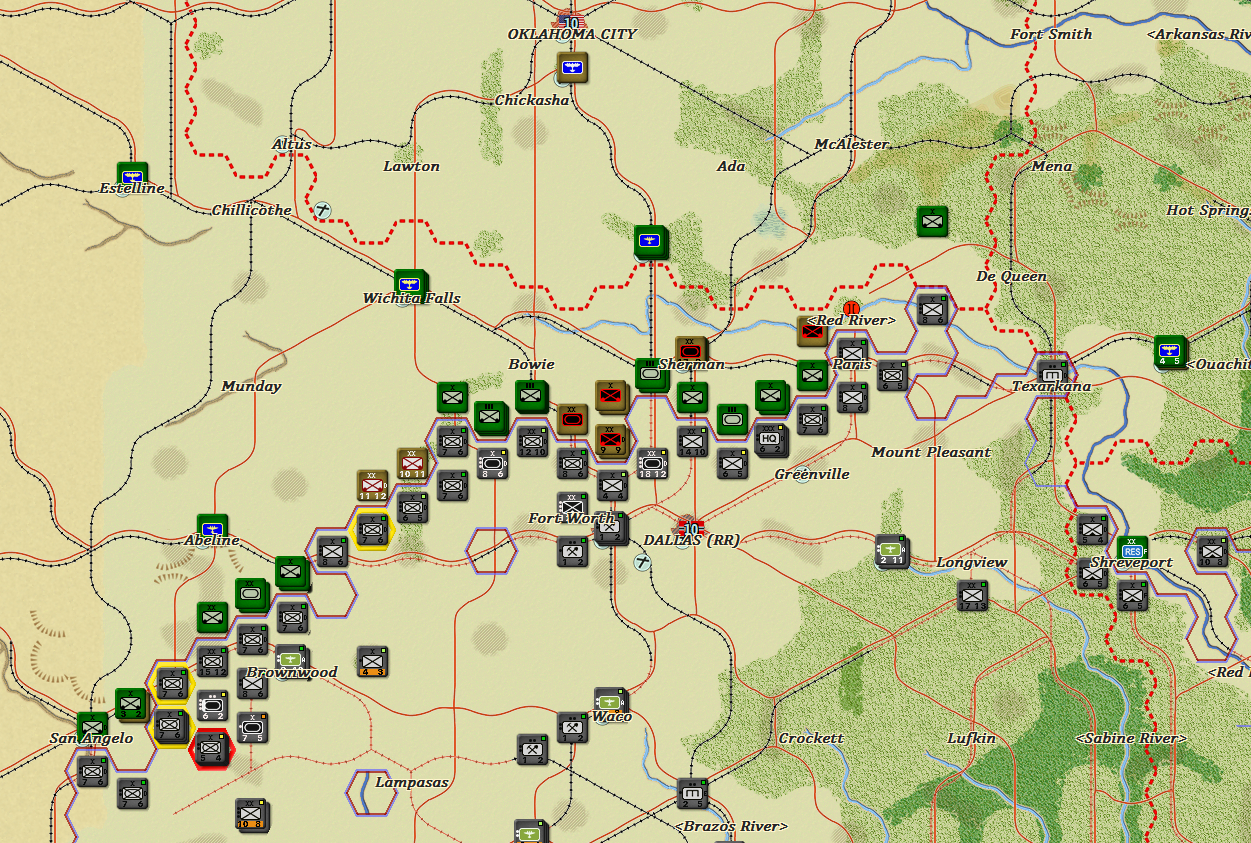Select the armor brigade with strength 8-6
1251x843 pixels.
pyautogui.click(x=492, y=463)
